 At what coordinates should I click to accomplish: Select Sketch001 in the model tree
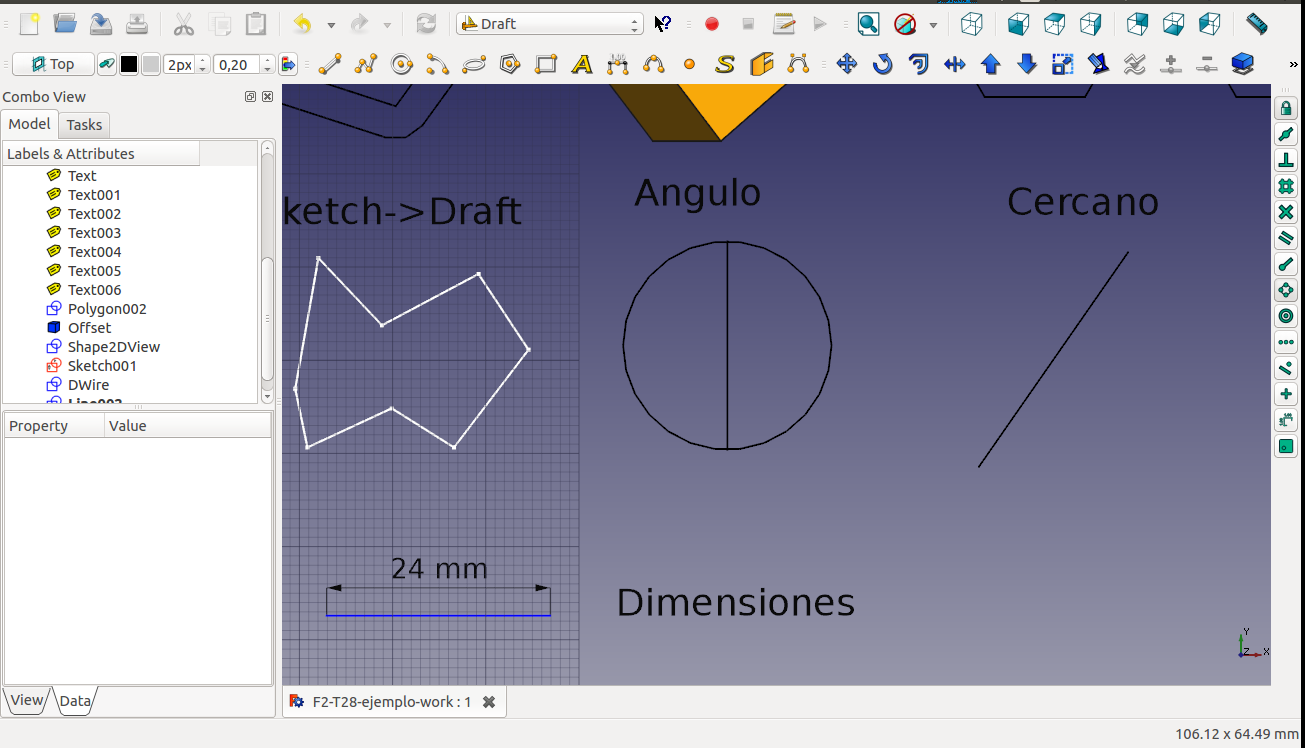tap(102, 366)
